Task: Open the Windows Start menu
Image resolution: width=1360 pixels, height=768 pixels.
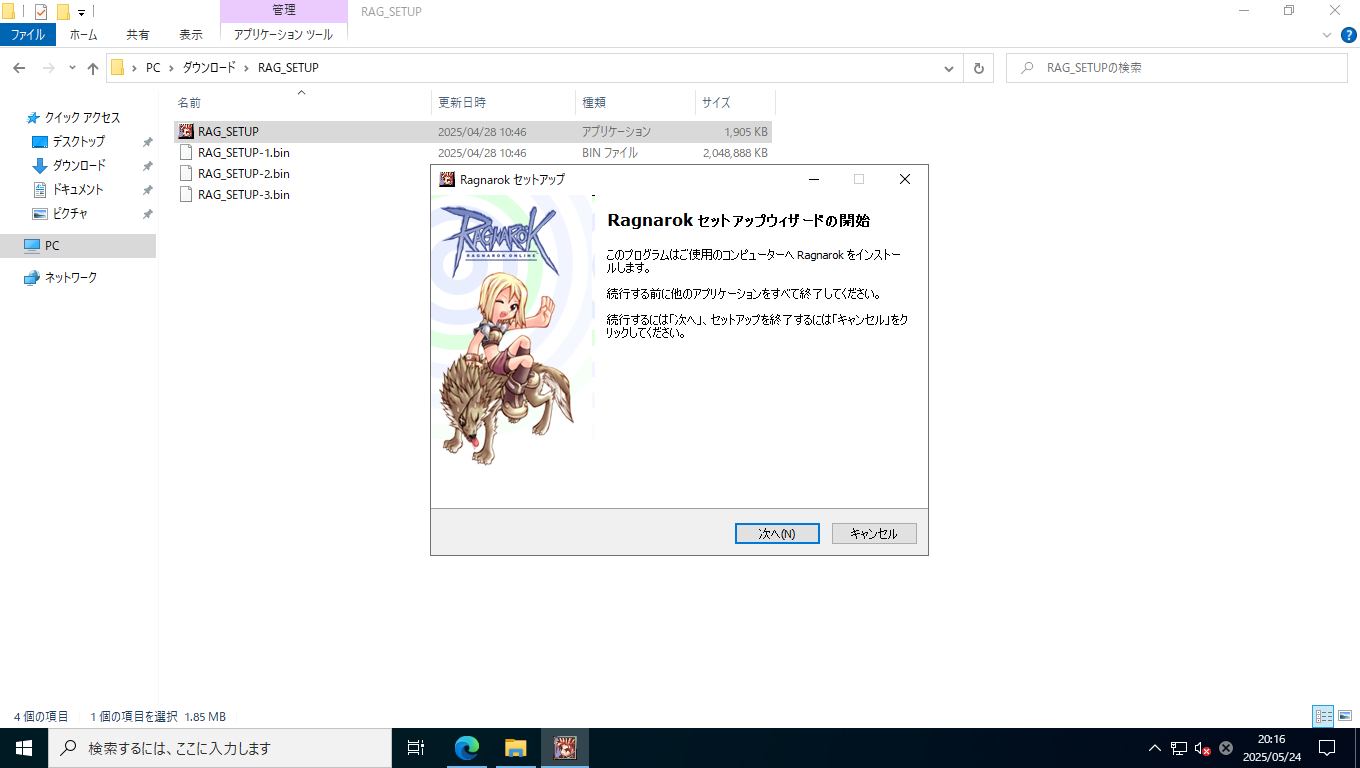Action: coord(24,748)
